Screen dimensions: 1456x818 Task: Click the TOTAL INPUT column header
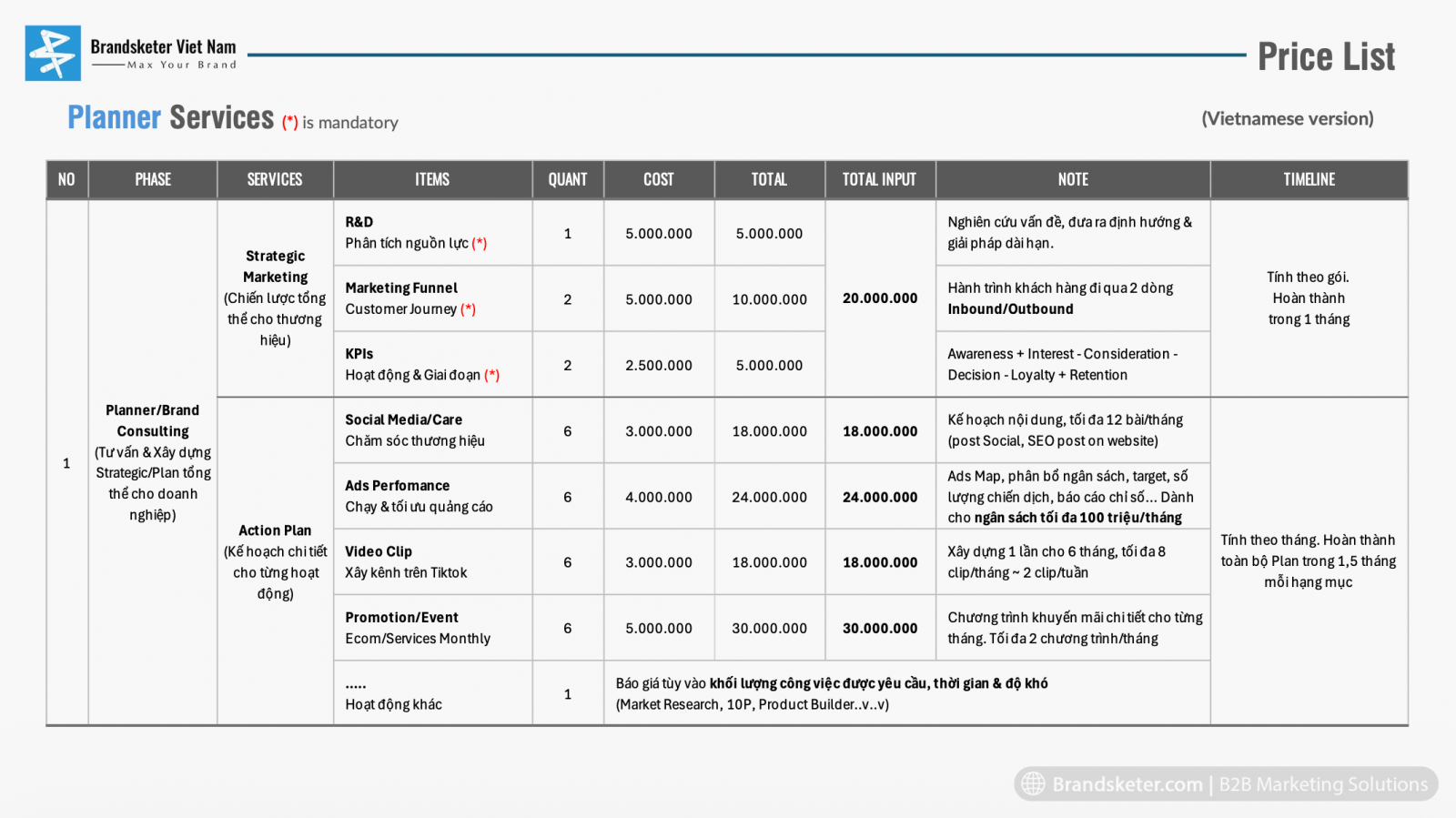879,180
